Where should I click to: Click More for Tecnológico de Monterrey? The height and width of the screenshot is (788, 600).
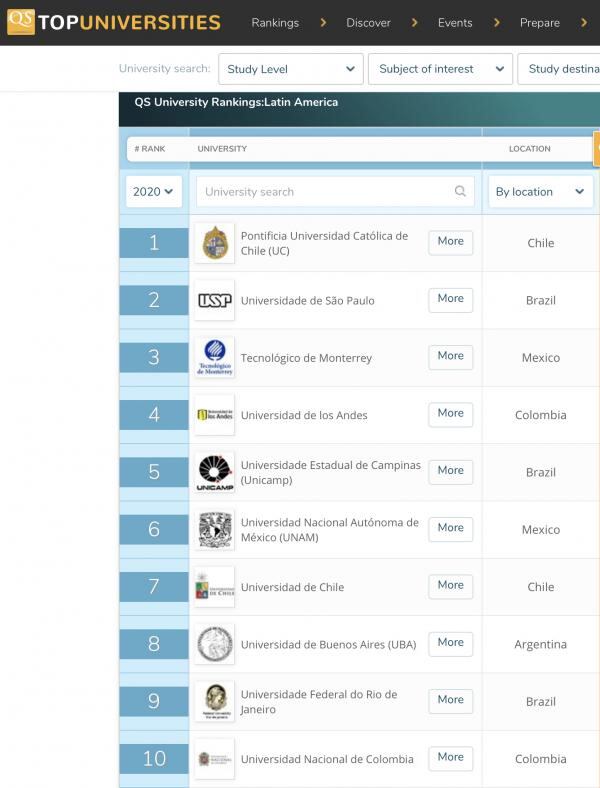pos(451,356)
